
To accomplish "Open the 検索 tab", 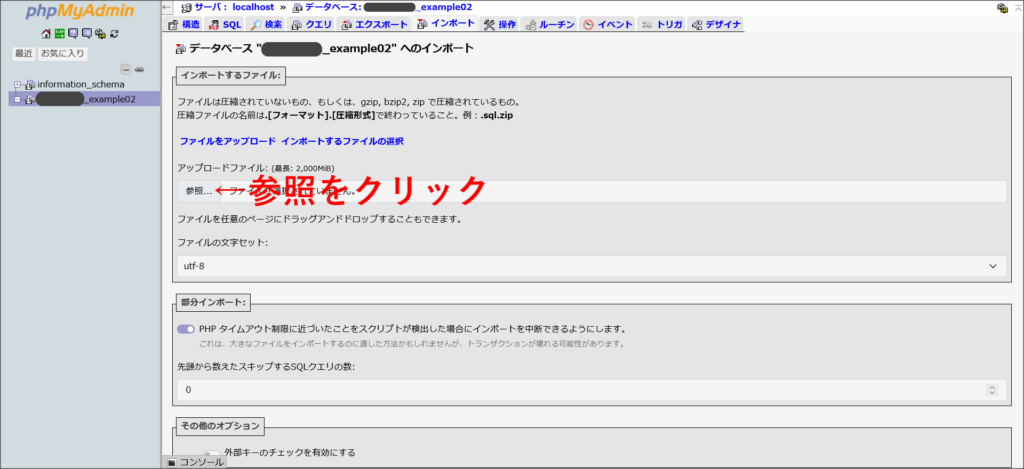I will (x=266, y=25).
